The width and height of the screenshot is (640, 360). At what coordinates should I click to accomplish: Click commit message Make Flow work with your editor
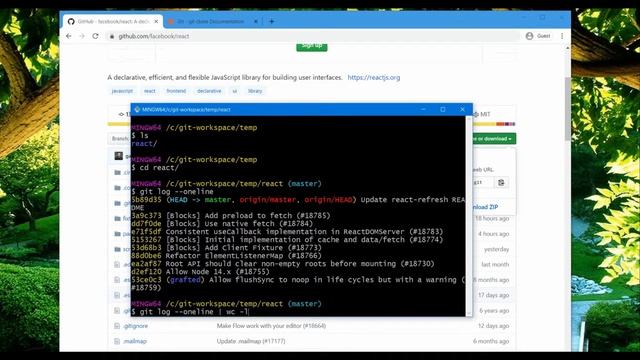(271, 326)
